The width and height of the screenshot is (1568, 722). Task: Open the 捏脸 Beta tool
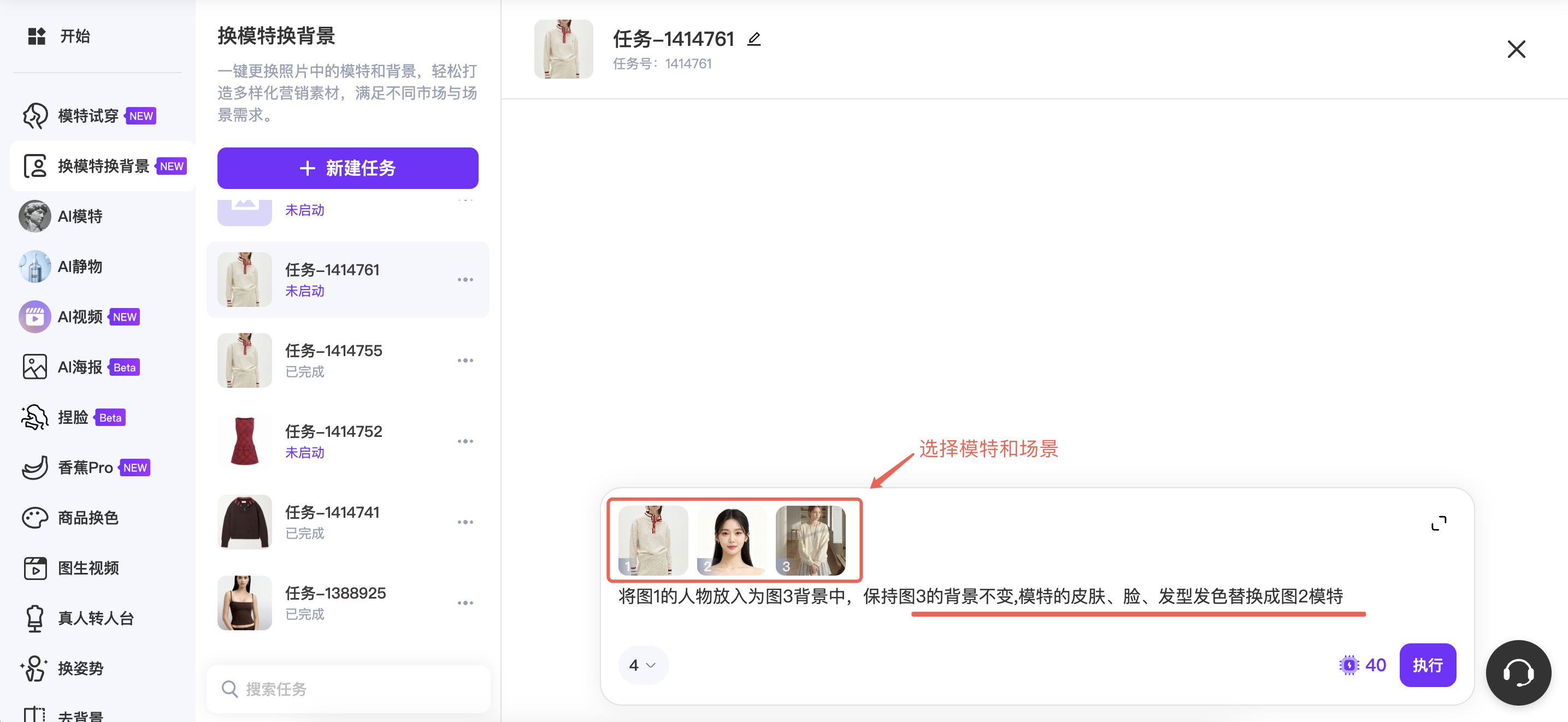tap(73, 417)
